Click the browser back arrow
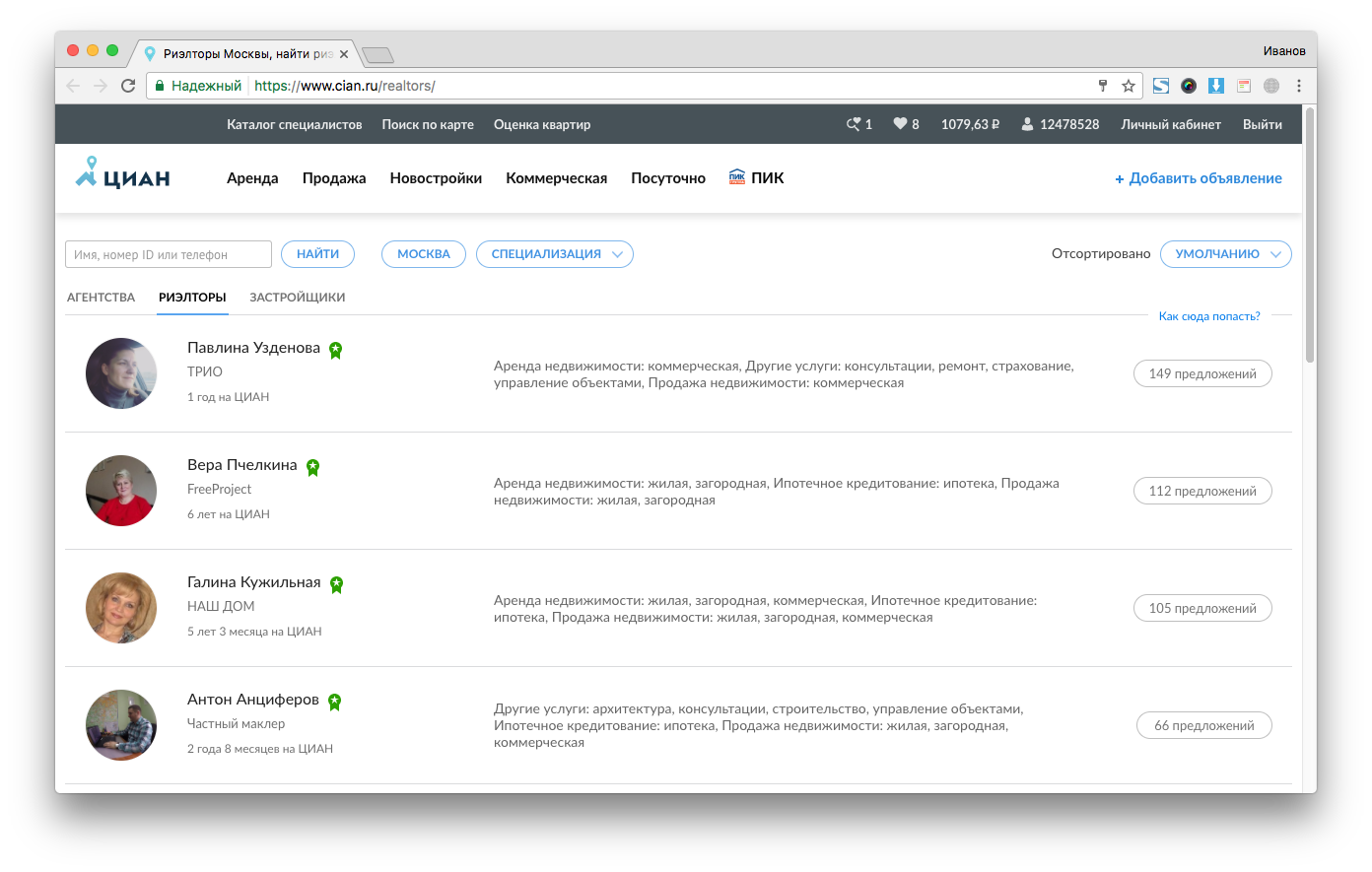Image resolution: width=1372 pixels, height=872 pixels. coord(73,86)
